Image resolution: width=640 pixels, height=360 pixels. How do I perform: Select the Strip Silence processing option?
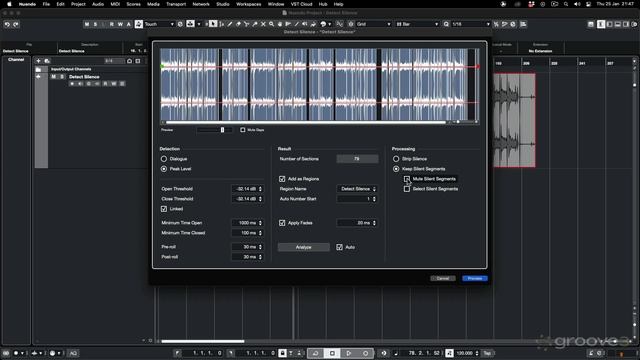coord(396,159)
